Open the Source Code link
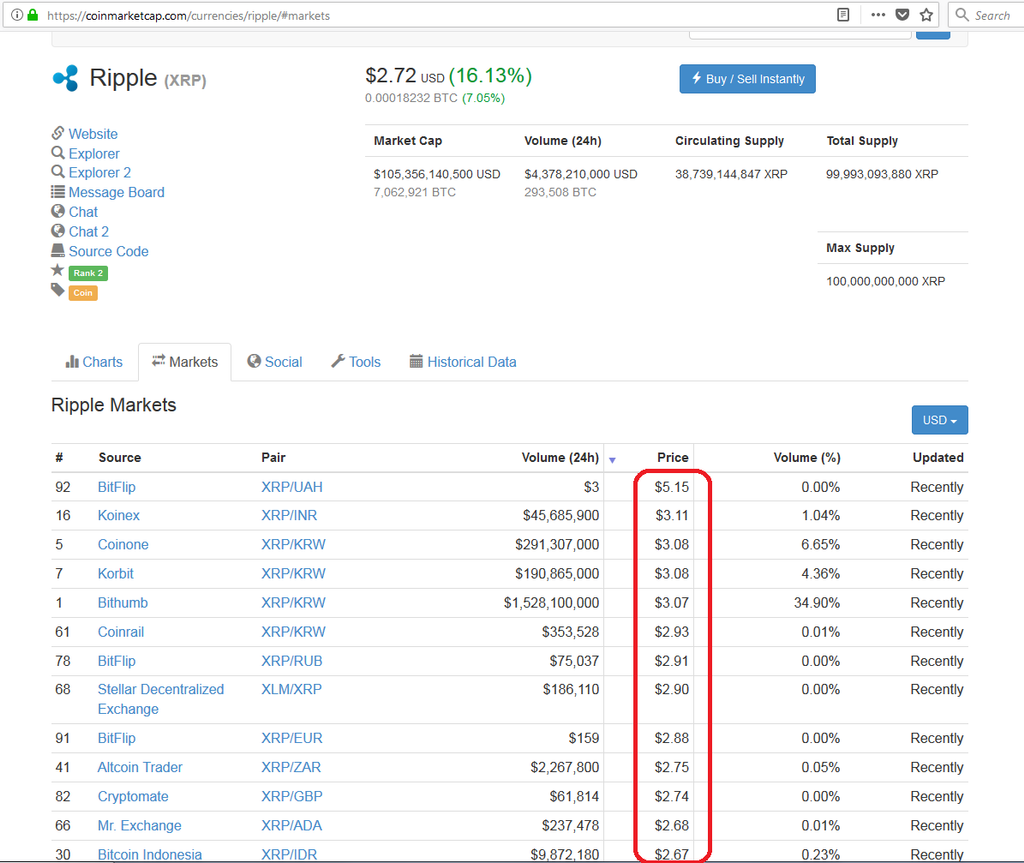This screenshot has height=863, width=1024. click(x=108, y=251)
